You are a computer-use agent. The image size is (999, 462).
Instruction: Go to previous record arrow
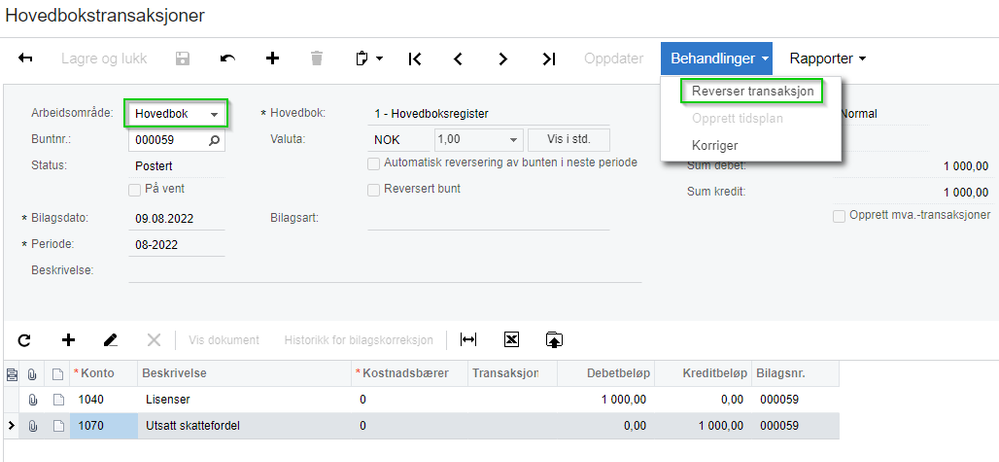click(457, 59)
